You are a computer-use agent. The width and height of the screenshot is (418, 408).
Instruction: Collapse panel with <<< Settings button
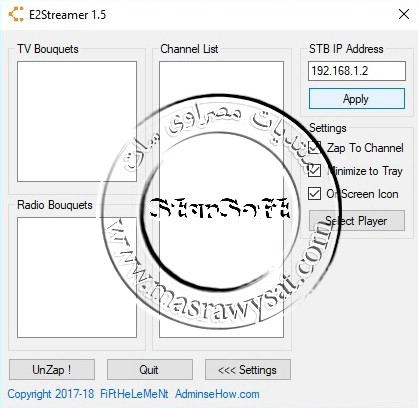pos(248,369)
